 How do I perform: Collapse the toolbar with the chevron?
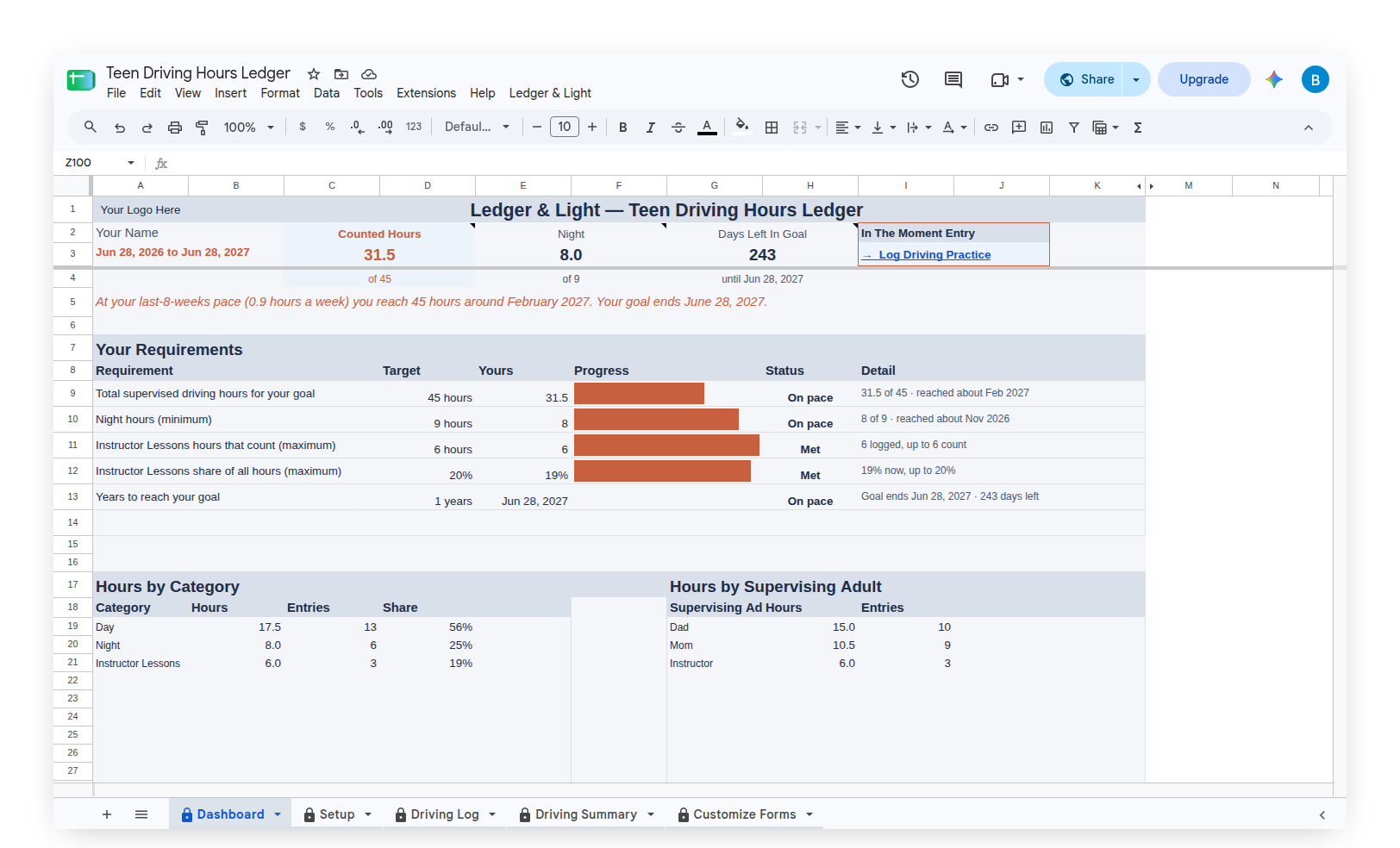coord(1309,128)
